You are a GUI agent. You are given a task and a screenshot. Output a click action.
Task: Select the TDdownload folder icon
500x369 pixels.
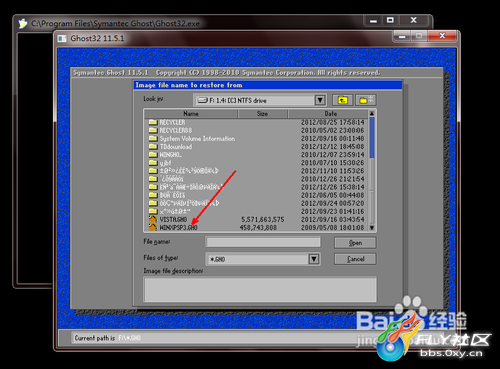click(153, 146)
